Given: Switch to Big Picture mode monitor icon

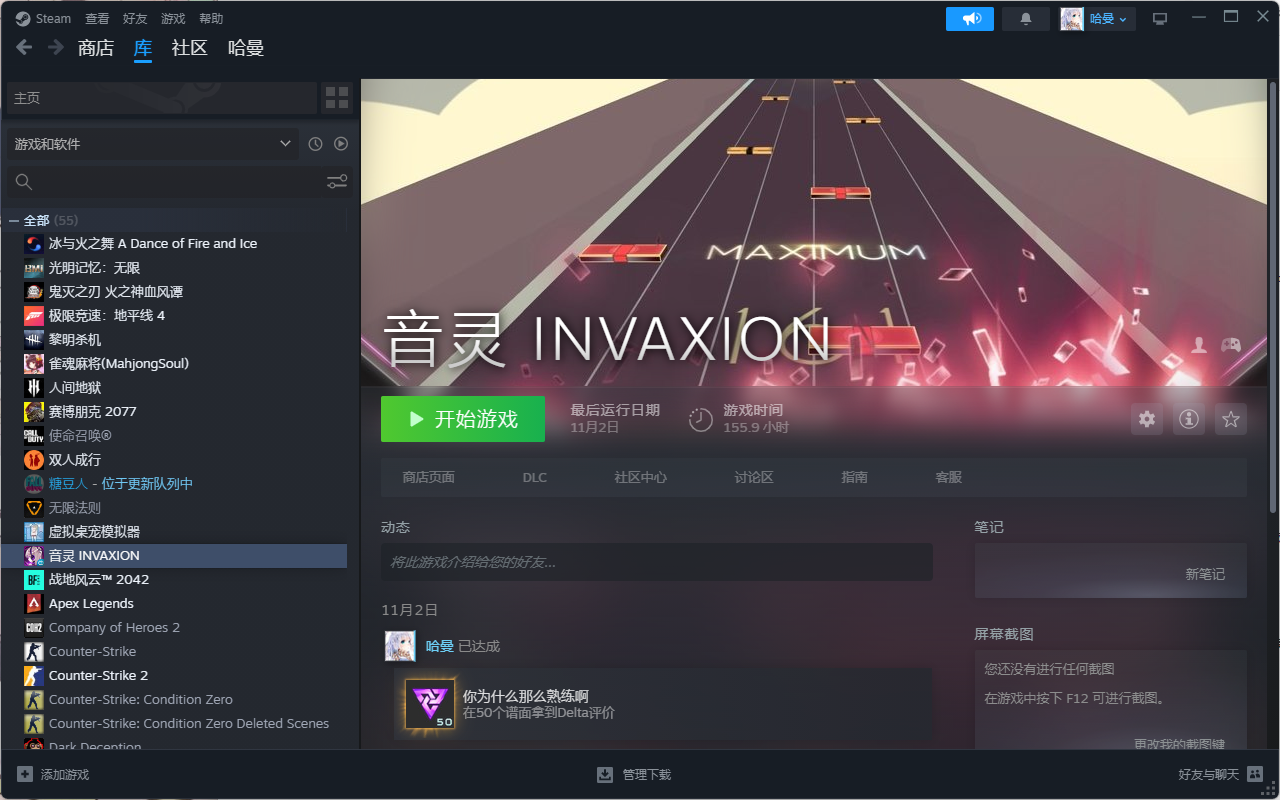Looking at the screenshot, I should 1160,19.
